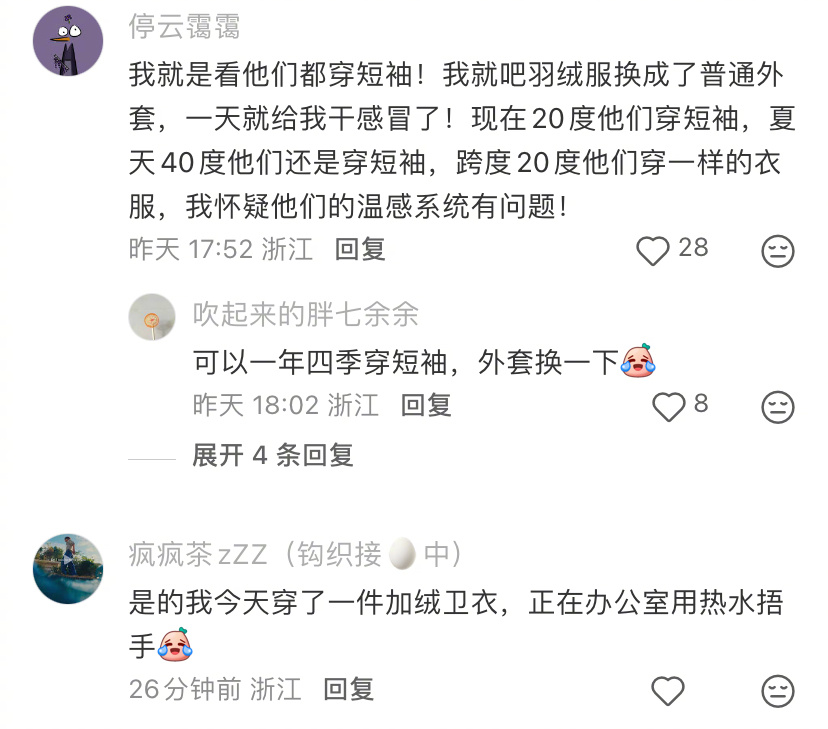Open 停云霭霭's purple bird avatar

[x=68, y=41]
